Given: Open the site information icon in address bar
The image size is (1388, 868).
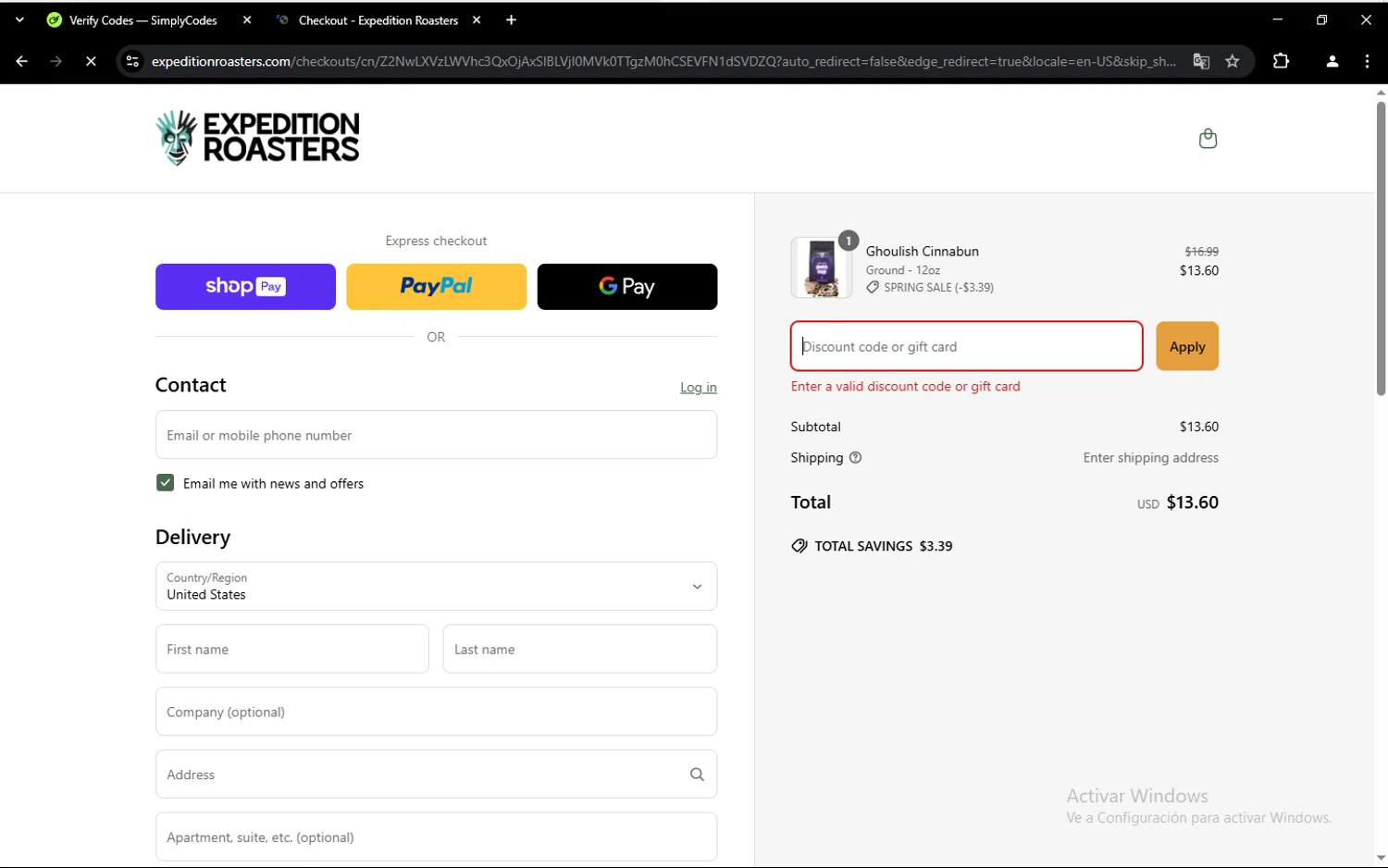Looking at the screenshot, I should point(132,61).
